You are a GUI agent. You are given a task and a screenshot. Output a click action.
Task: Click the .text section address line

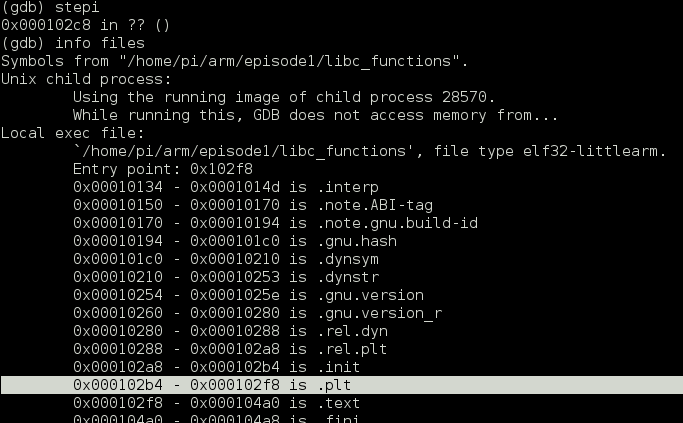point(216,403)
